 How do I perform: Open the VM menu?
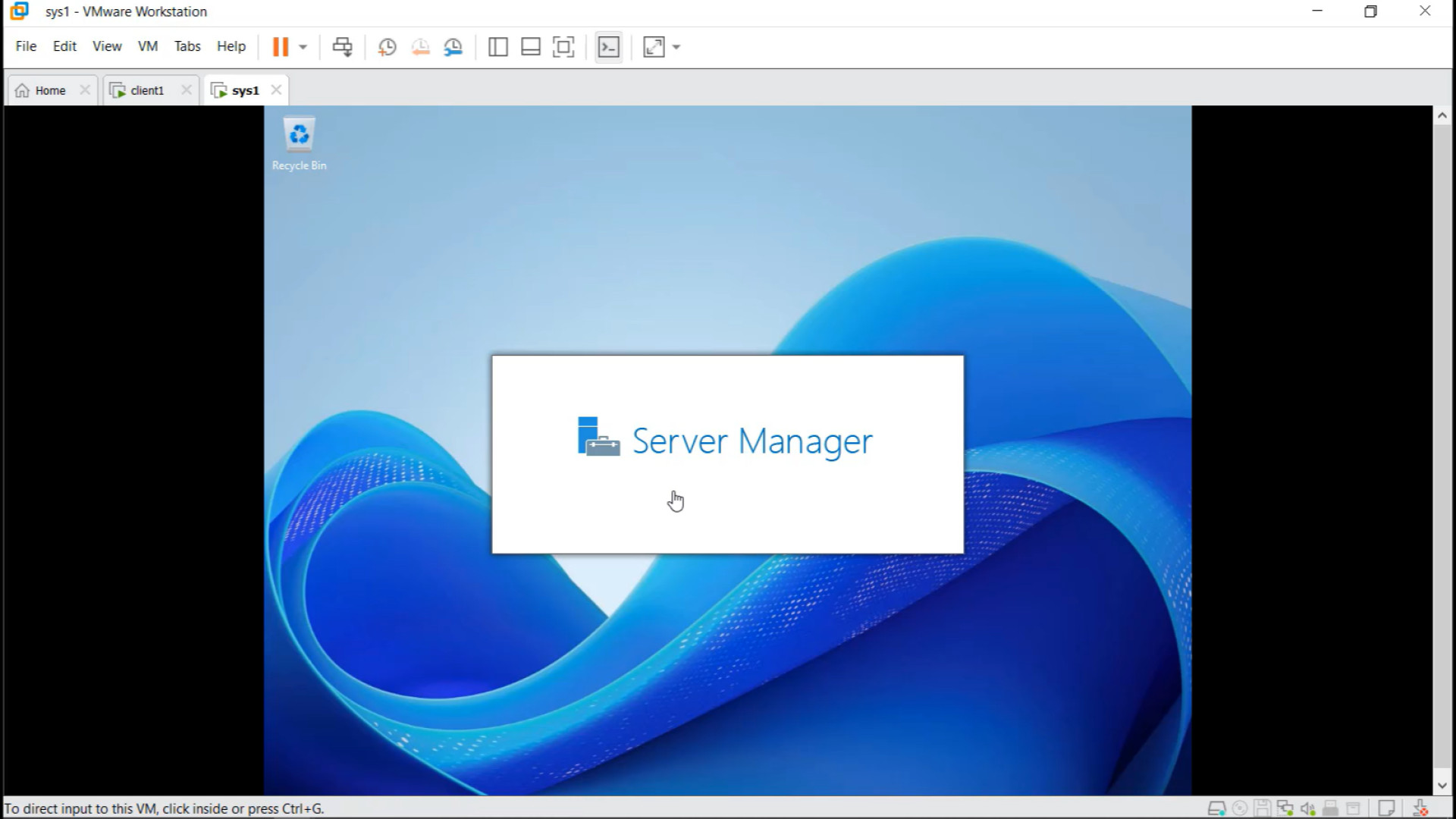148,46
